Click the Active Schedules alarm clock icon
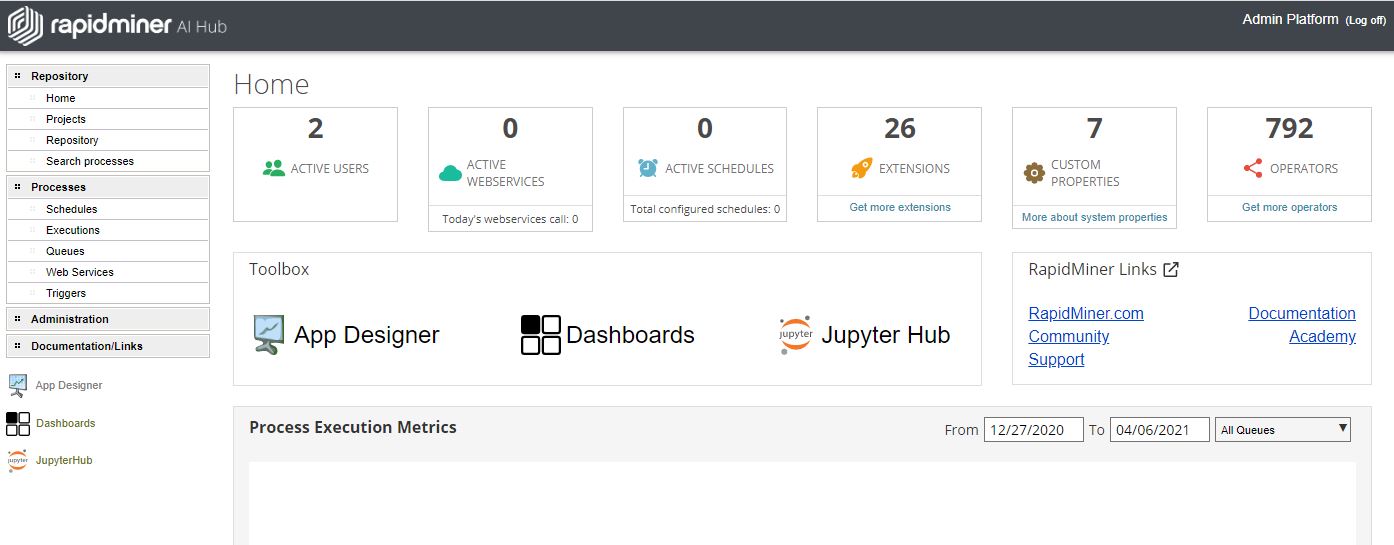Viewport: 1394px width, 545px height. (x=648, y=168)
